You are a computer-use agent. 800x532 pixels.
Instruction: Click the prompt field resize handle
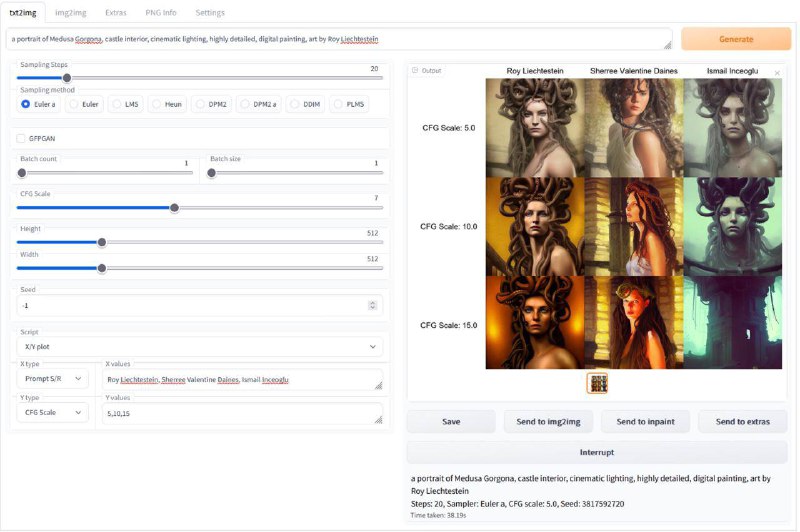coord(667,45)
